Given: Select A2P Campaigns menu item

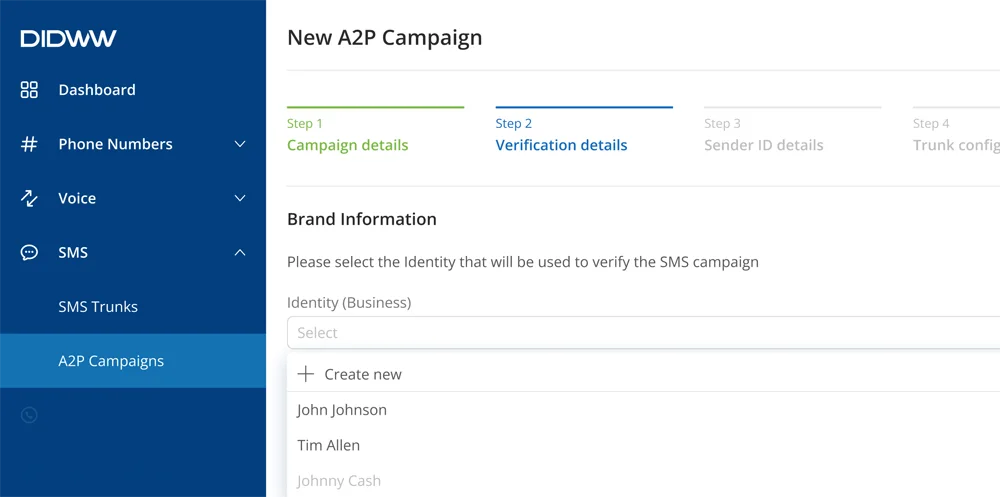Looking at the screenshot, I should 111,361.
